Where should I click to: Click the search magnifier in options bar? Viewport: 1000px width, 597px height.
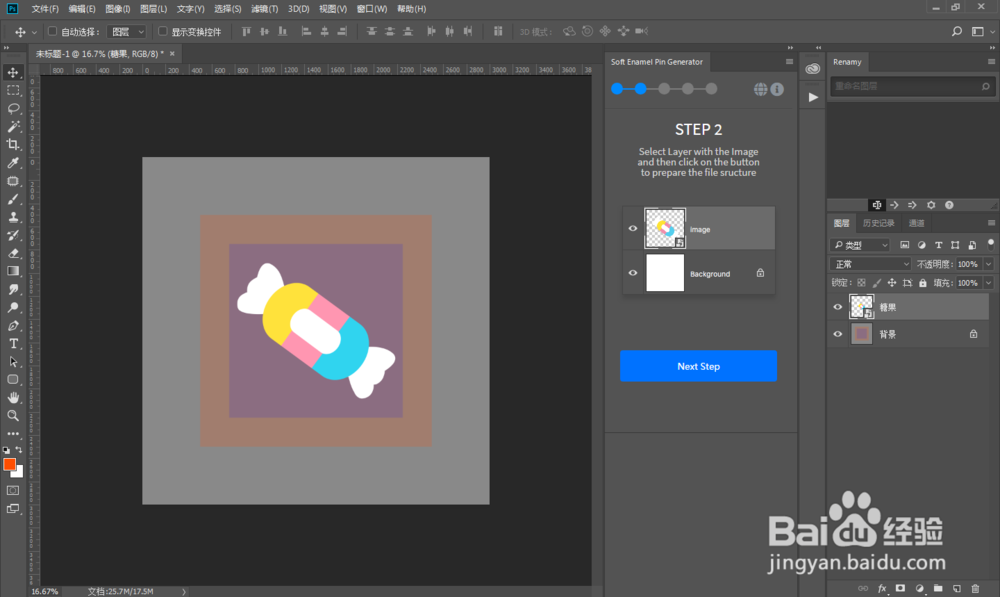[957, 31]
